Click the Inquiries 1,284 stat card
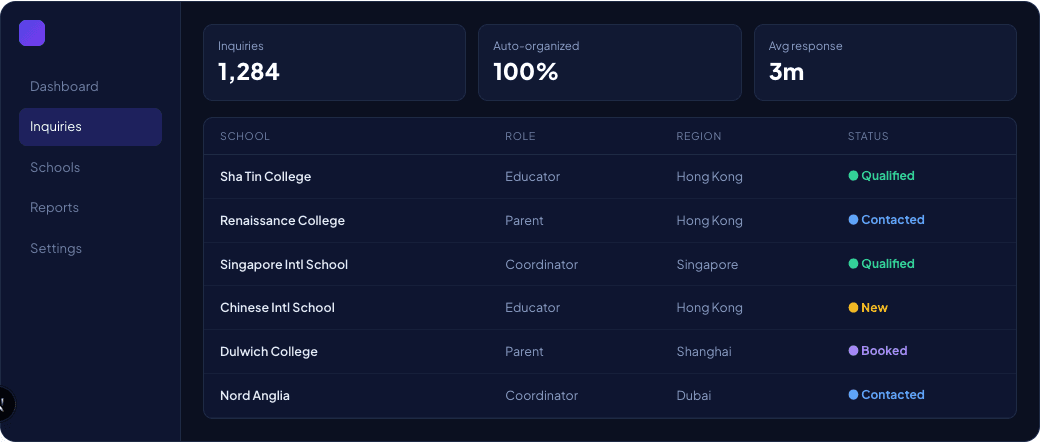The width and height of the screenshot is (1040, 442). [x=334, y=62]
